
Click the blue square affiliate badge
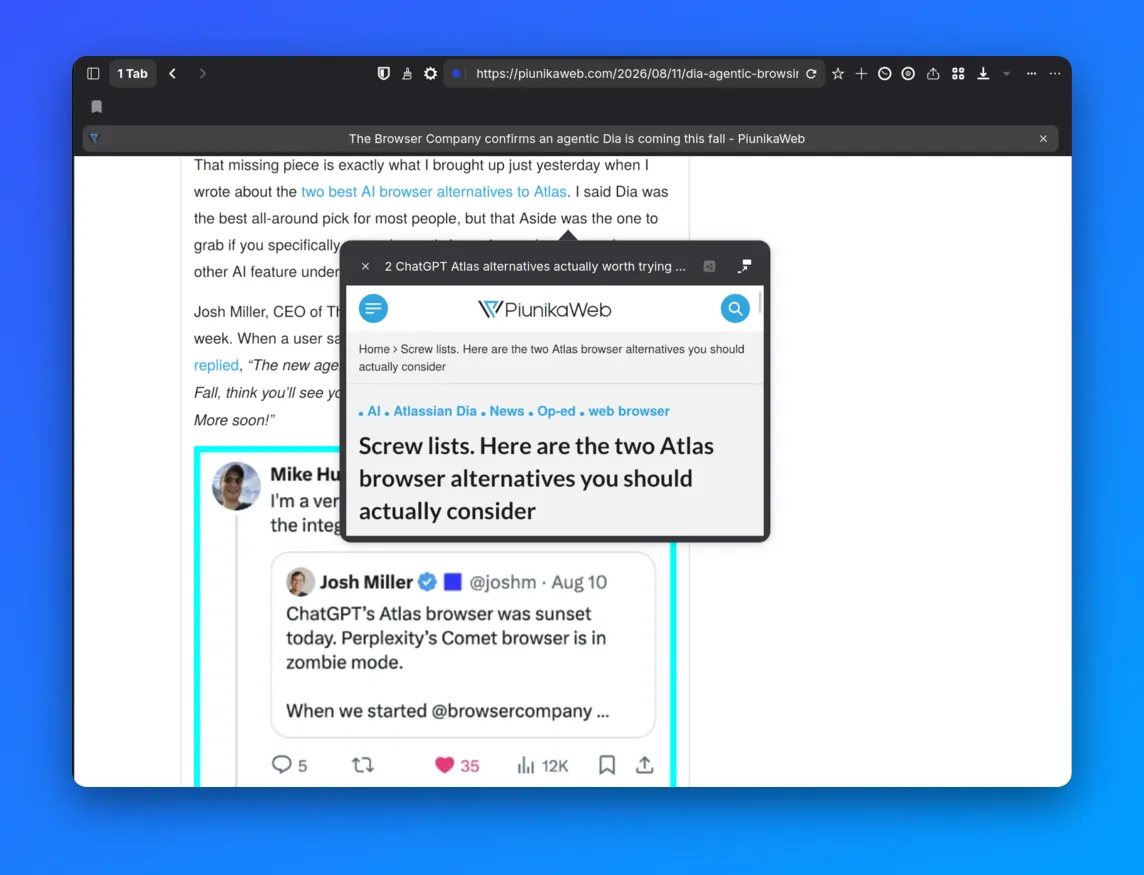coord(452,582)
